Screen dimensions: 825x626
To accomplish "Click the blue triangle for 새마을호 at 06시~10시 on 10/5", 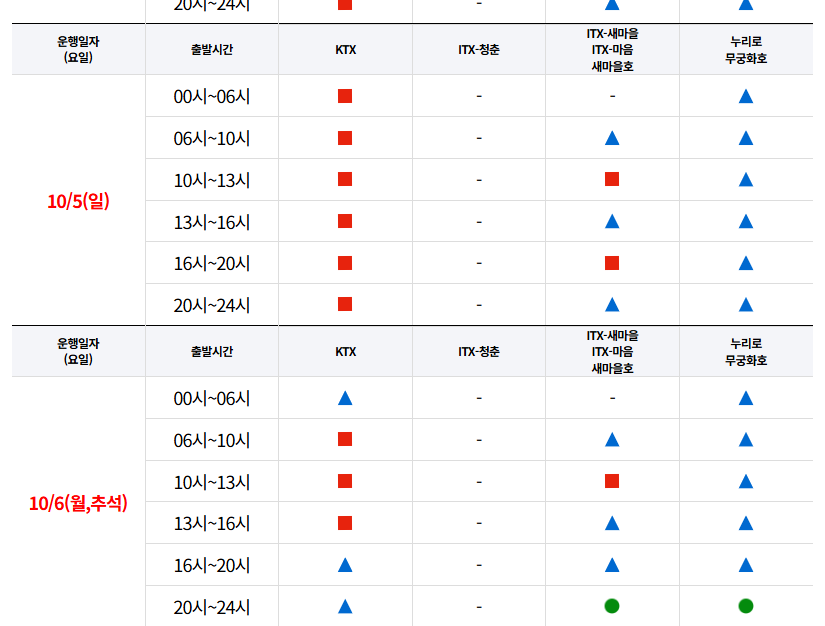I will click(612, 137).
